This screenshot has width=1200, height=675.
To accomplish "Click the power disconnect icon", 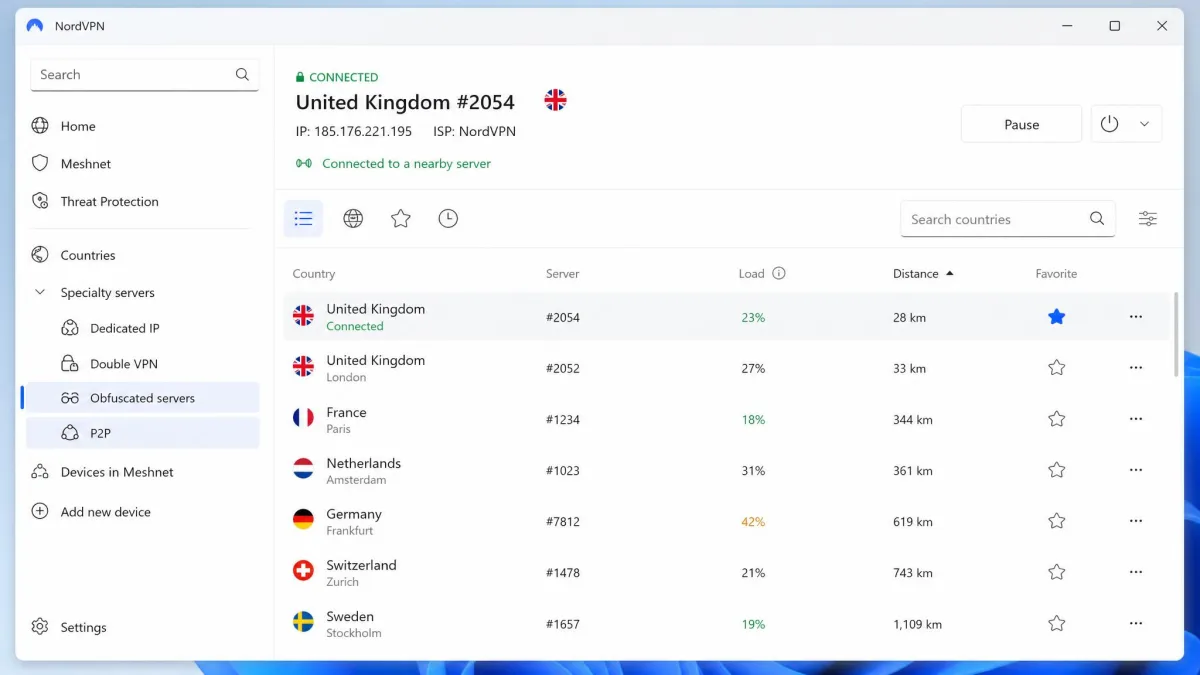I will (1109, 124).
